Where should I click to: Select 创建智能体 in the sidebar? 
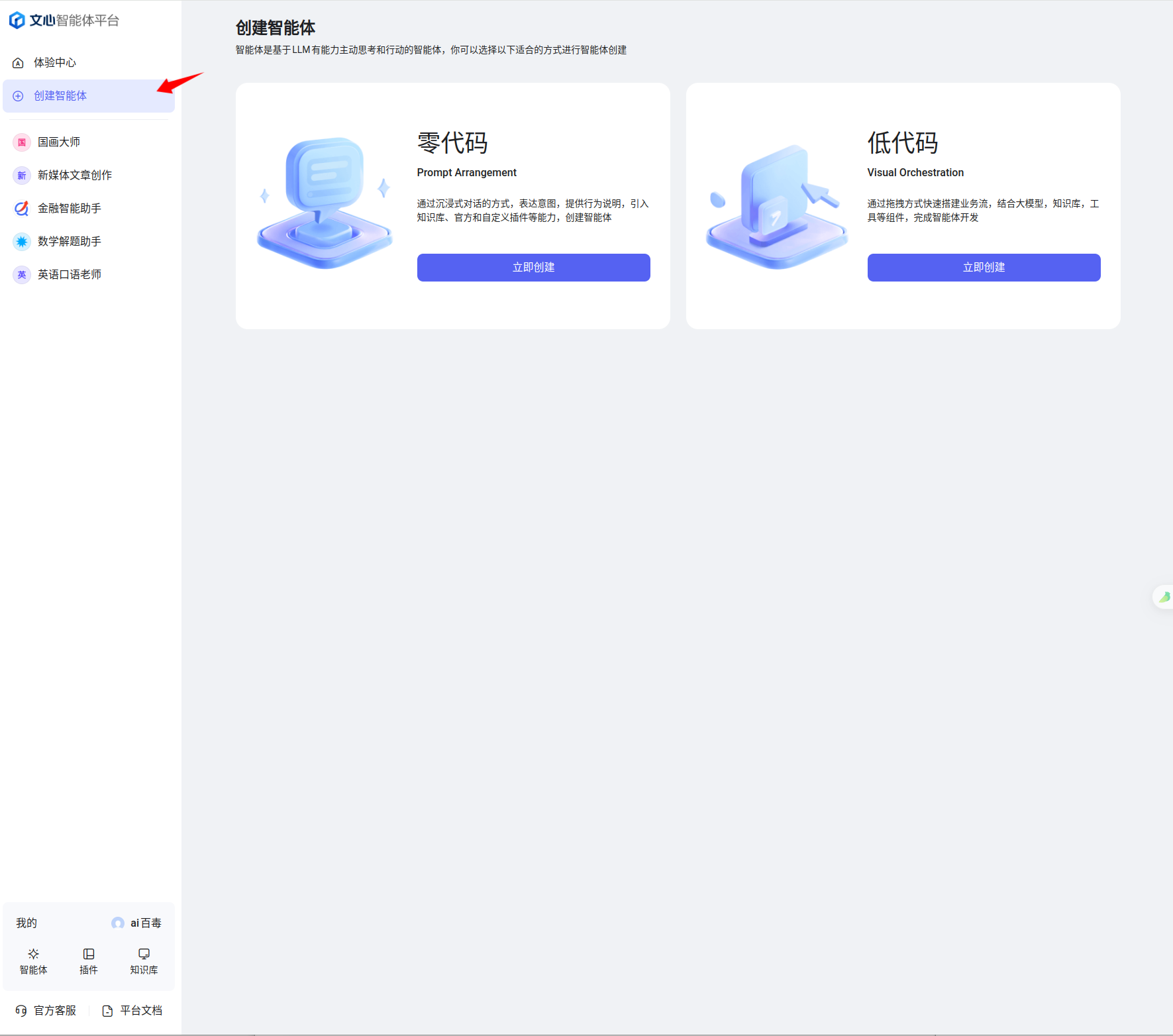89,96
